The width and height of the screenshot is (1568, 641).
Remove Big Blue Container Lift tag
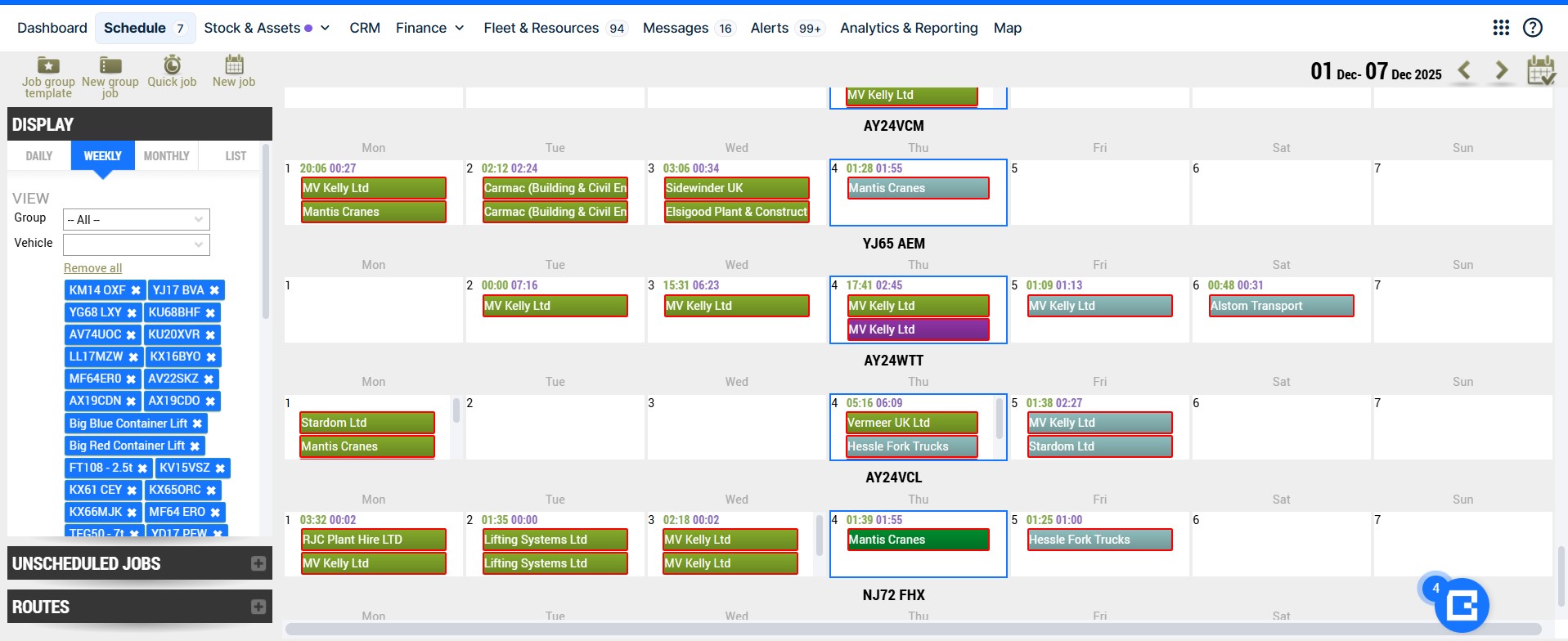coord(197,424)
